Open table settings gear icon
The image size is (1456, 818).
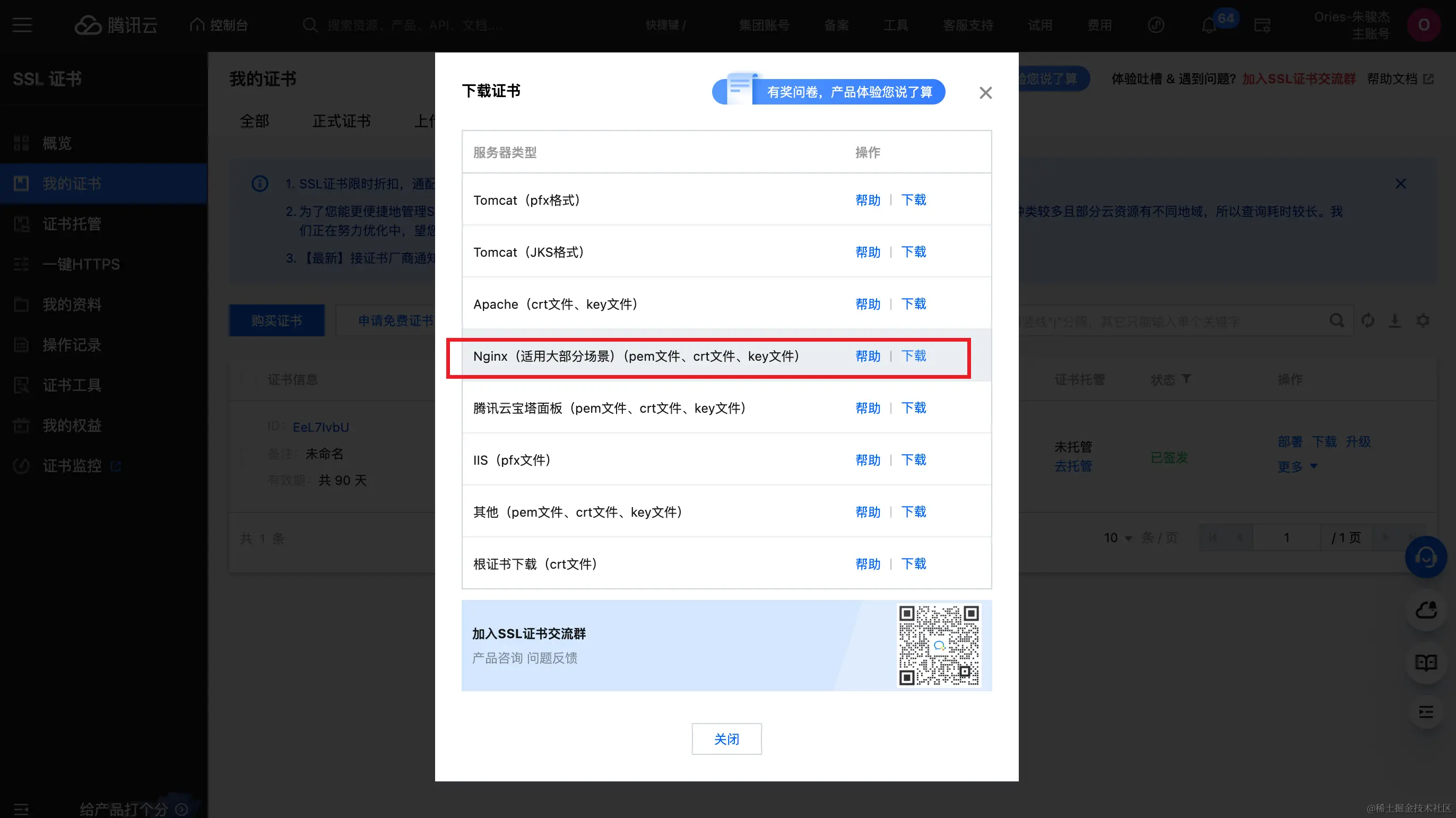click(1423, 321)
